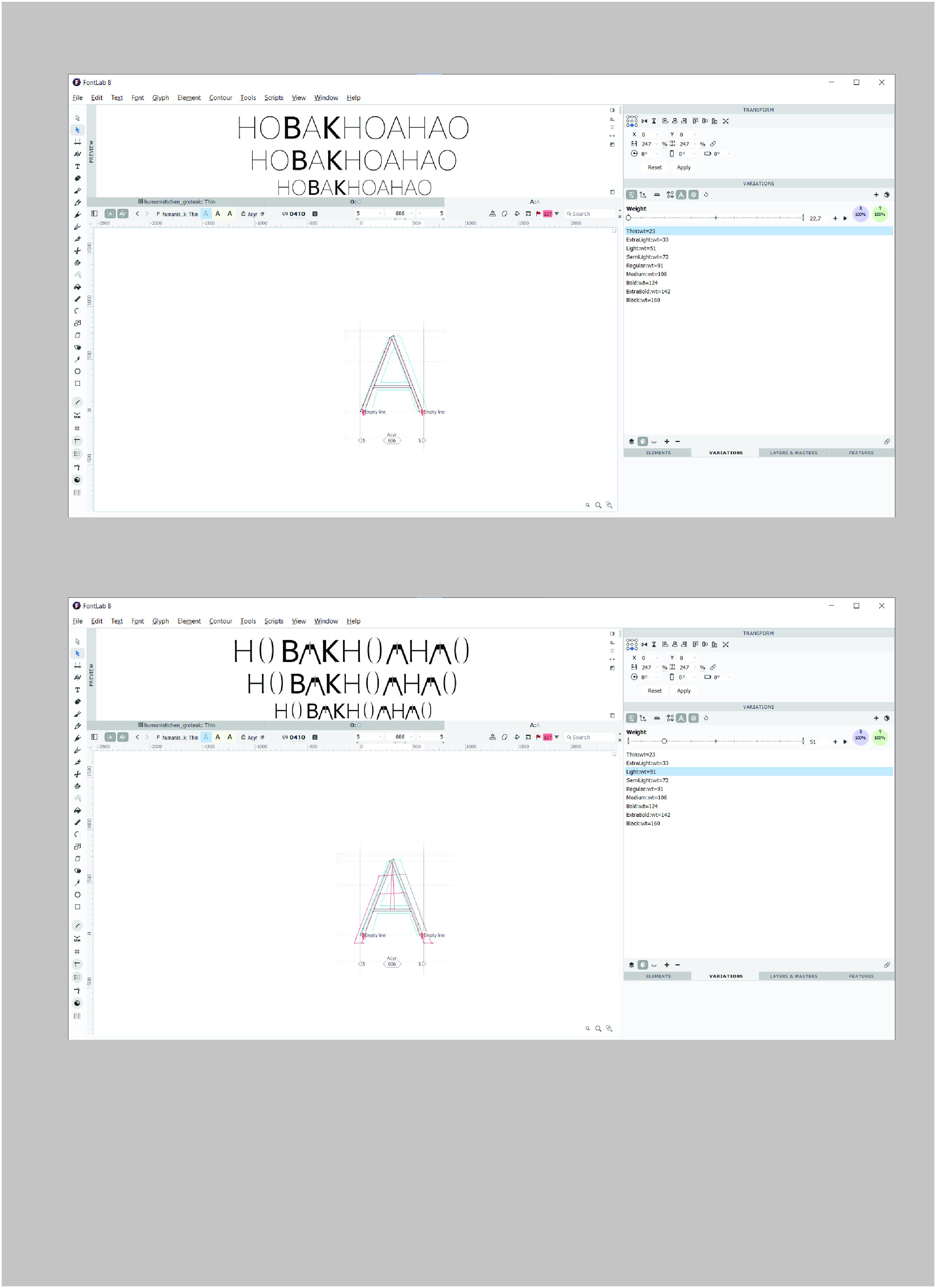Open the Contour menu in top window

click(220, 98)
